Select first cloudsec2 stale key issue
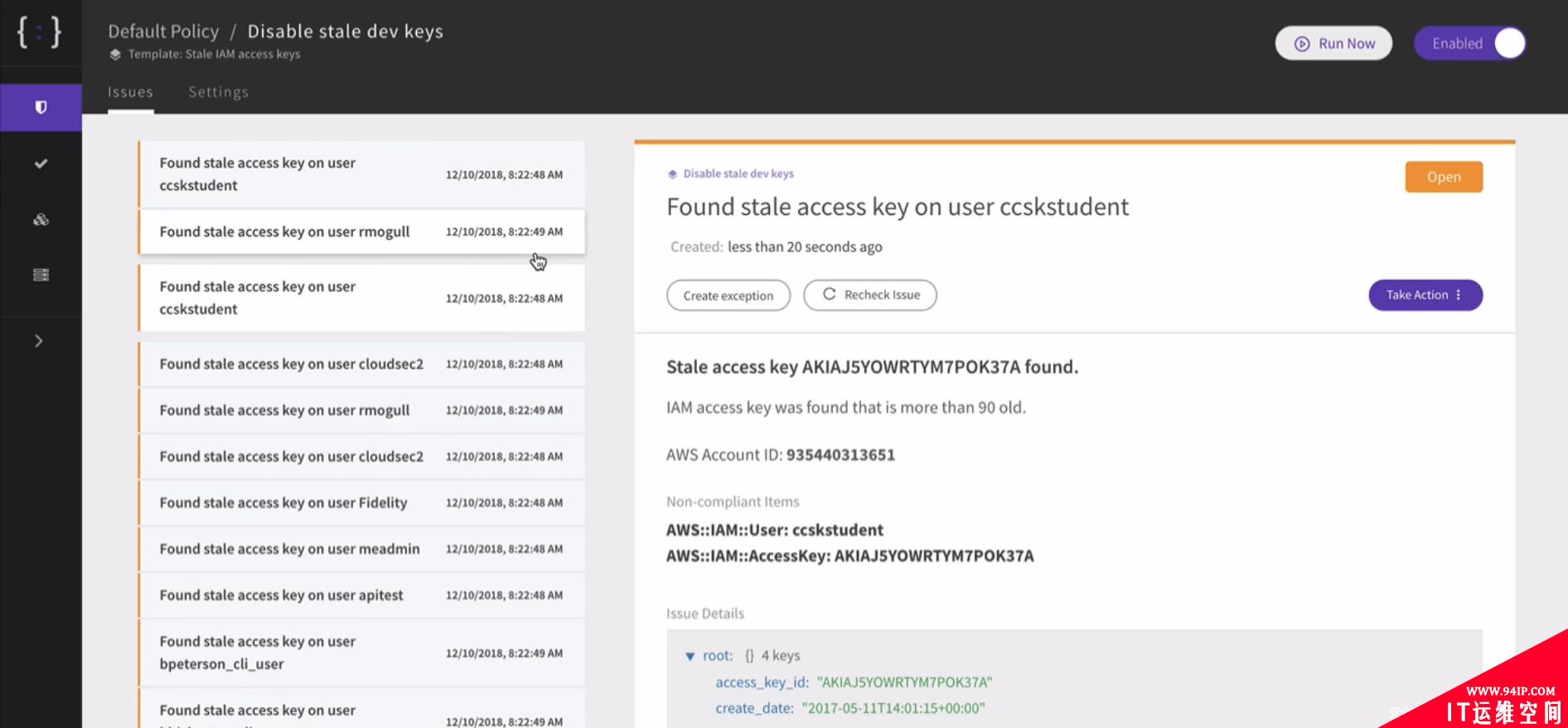1568x728 pixels. click(361, 364)
